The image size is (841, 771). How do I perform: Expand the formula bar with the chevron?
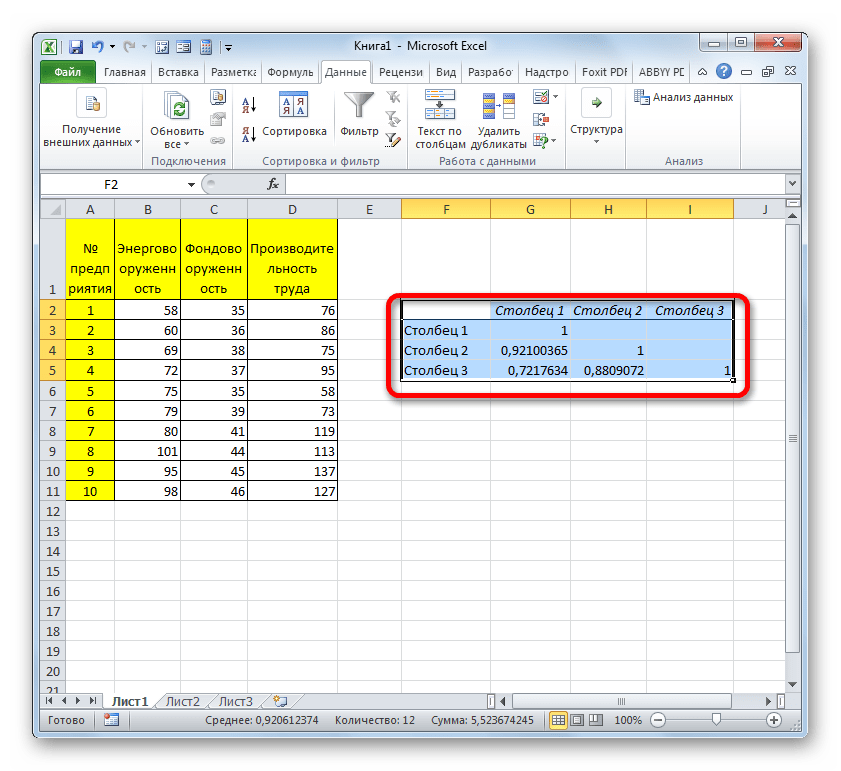pyautogui.click(x=792, y=183)
